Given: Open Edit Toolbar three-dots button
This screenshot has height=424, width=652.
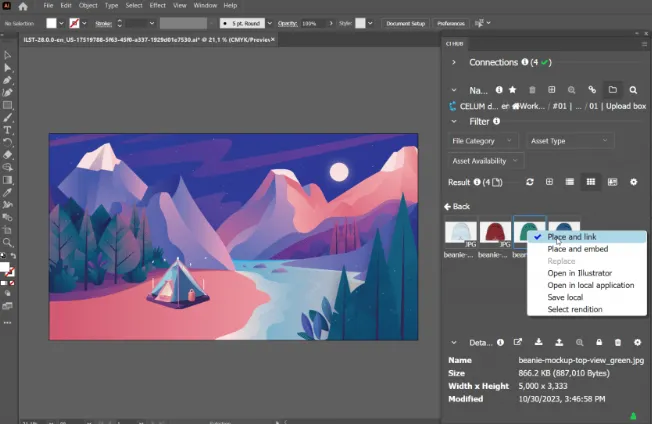Looking at the screenshot, I should pos(7,323).
